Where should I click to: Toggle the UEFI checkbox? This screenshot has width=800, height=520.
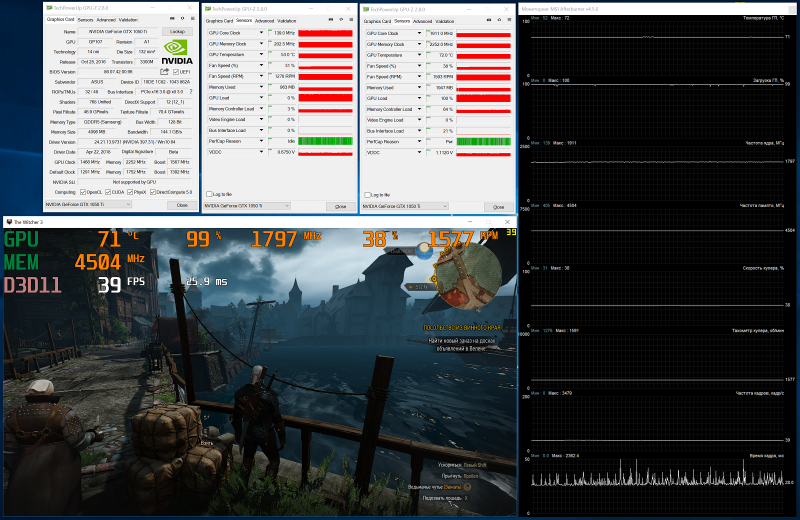click(x=175, y=72)
